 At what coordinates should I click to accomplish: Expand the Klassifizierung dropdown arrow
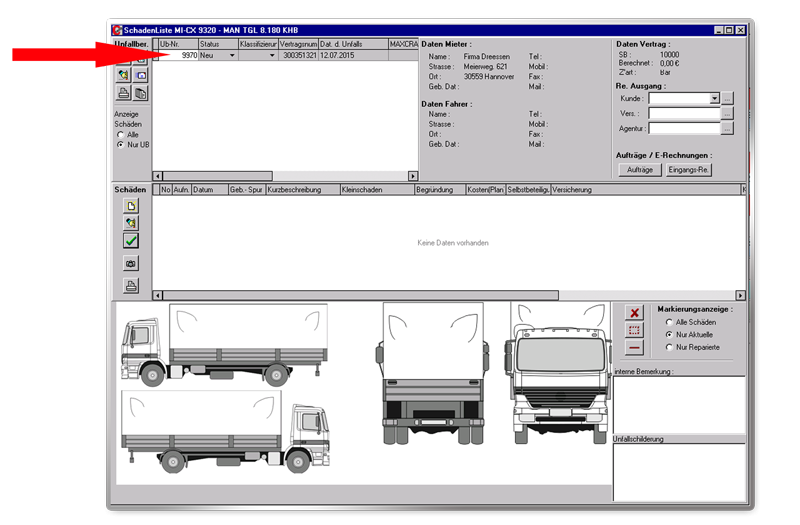tap(271, 56)
